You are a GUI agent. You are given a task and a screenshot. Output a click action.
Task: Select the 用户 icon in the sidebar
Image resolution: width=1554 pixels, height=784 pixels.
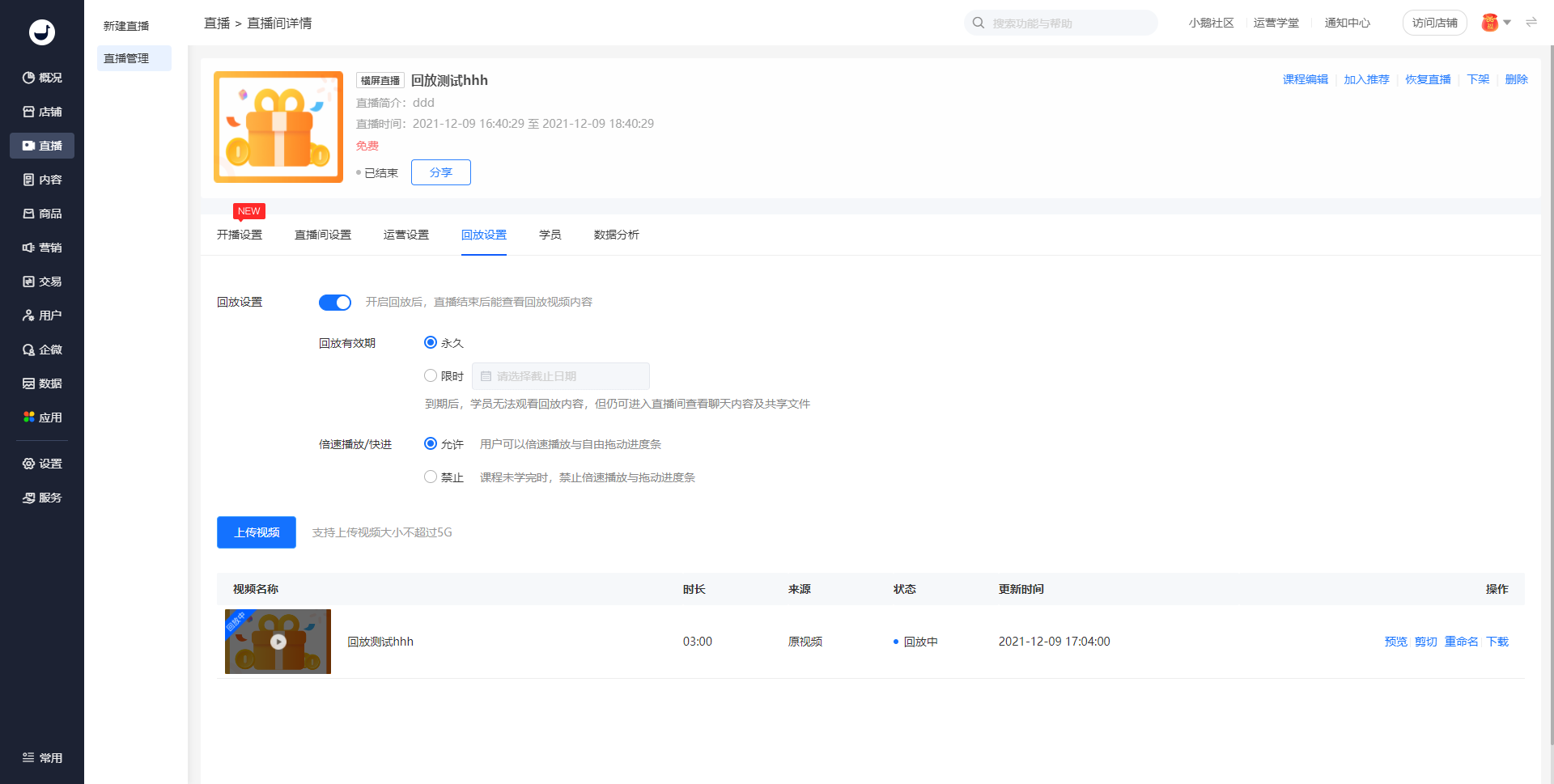[x=42, y=316]
